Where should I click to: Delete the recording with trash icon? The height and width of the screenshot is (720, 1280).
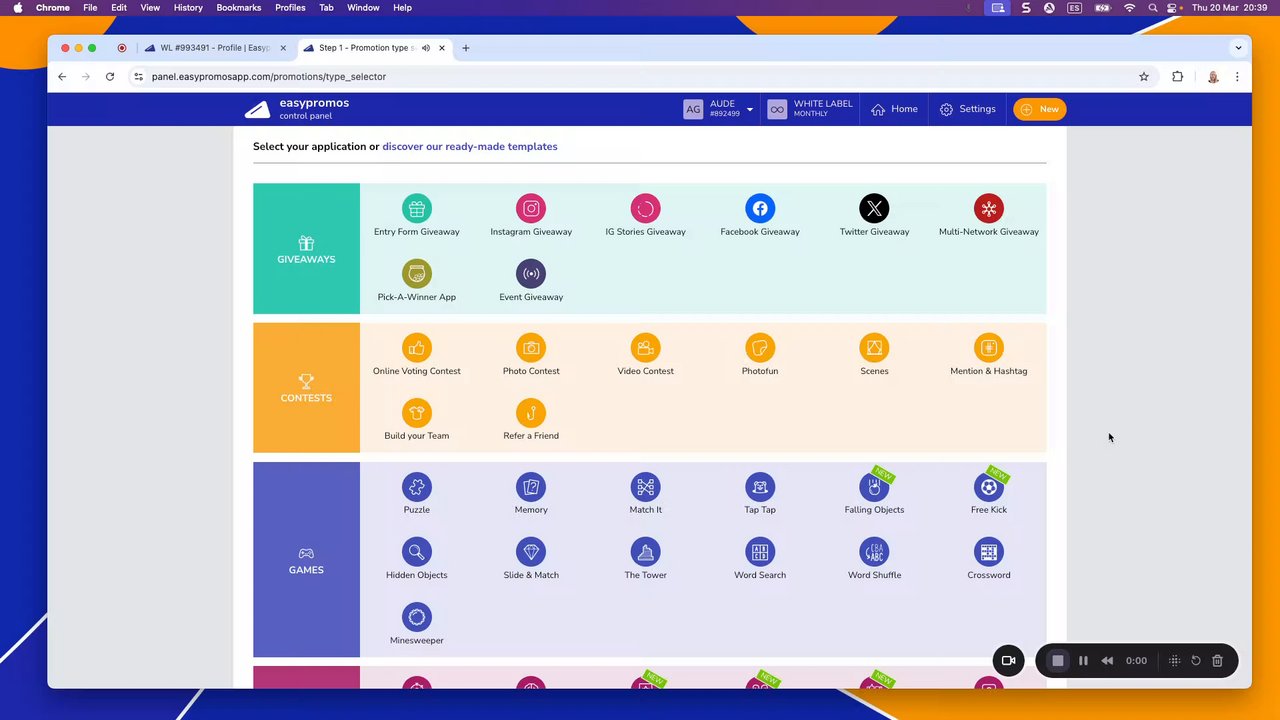[1217, 661]
